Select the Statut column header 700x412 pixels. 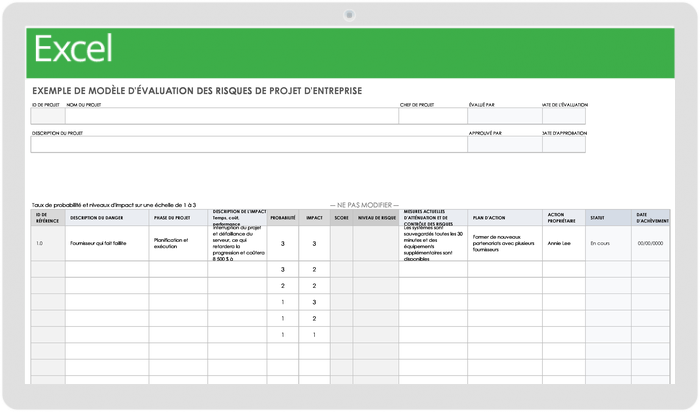608,217
